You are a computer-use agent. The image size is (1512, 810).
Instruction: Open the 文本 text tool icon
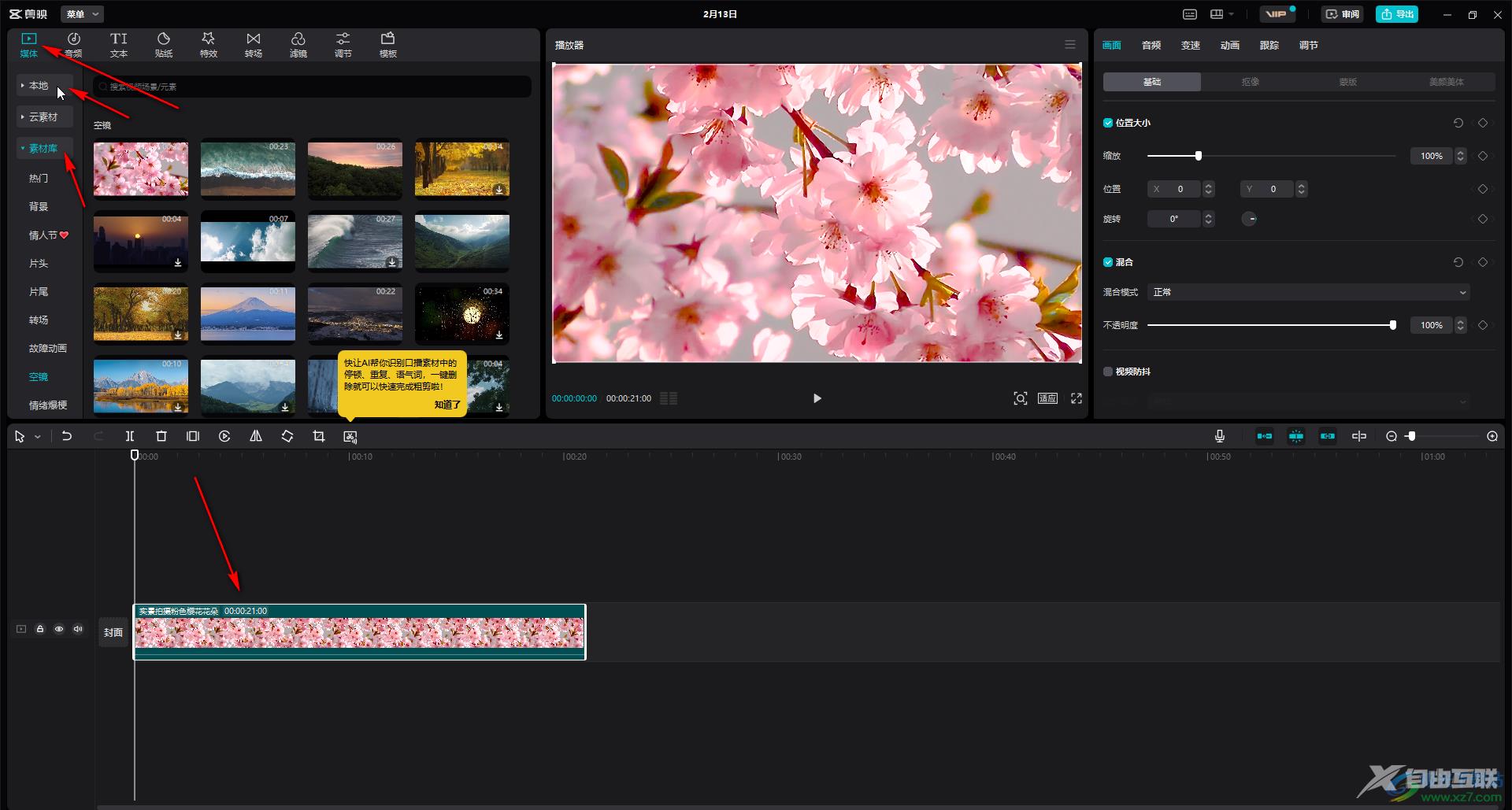point(119,45)
